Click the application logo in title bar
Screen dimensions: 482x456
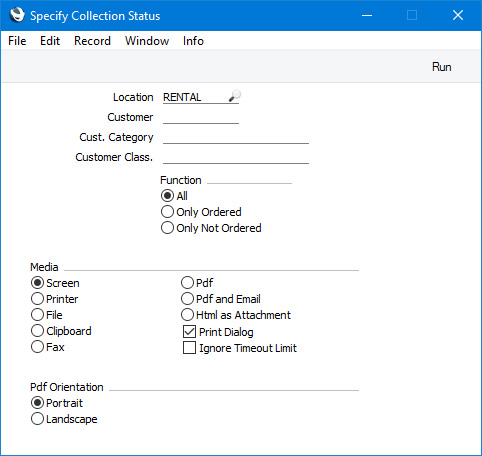coord(17,15)
